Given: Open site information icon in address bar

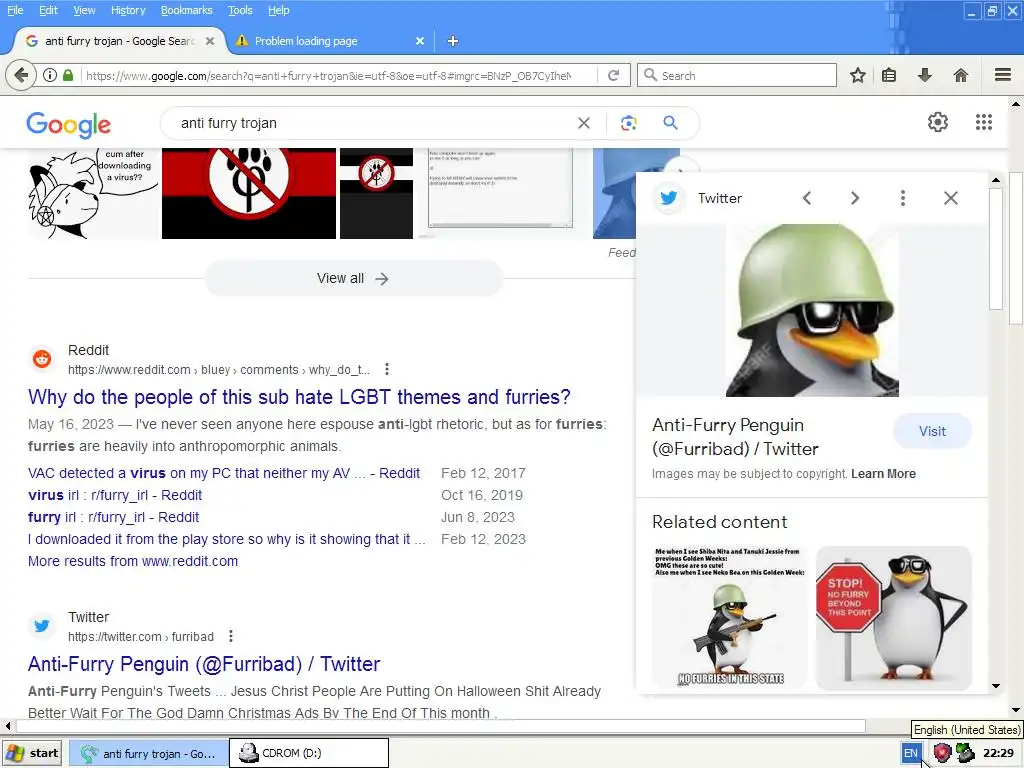Looking at the screenshot, I should [50, 75].
